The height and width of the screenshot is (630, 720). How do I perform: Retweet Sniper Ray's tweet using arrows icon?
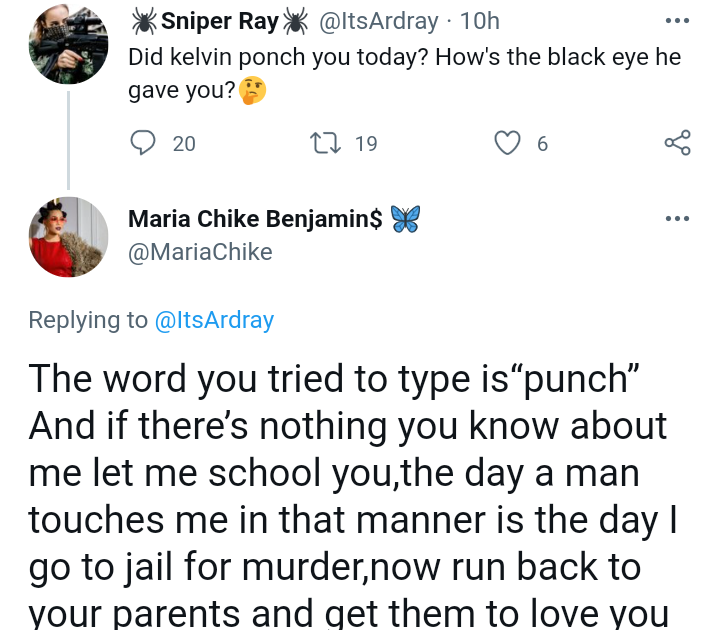click(x=326, y=143)
